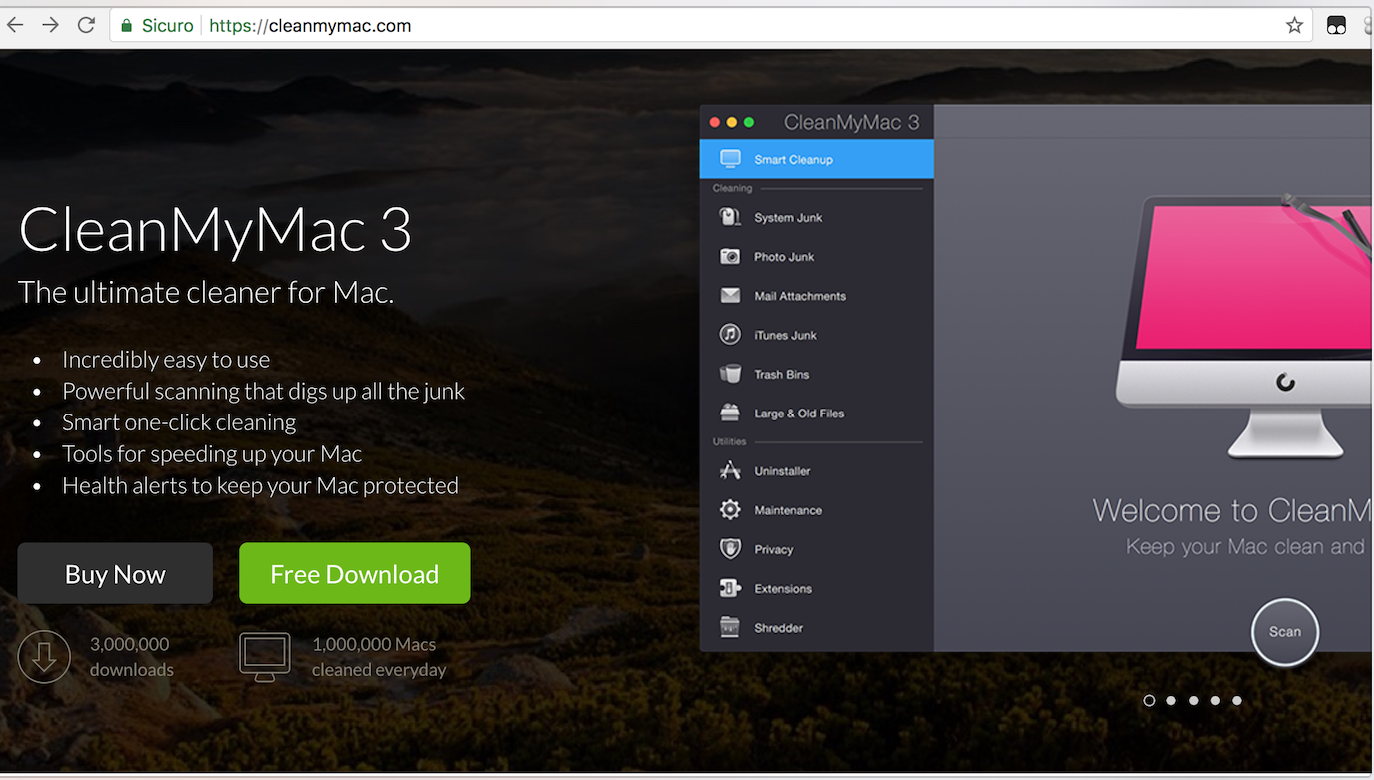The image size is (1374, 780).
Task: Click the Uninstaller icon
Action: (731, 471)
